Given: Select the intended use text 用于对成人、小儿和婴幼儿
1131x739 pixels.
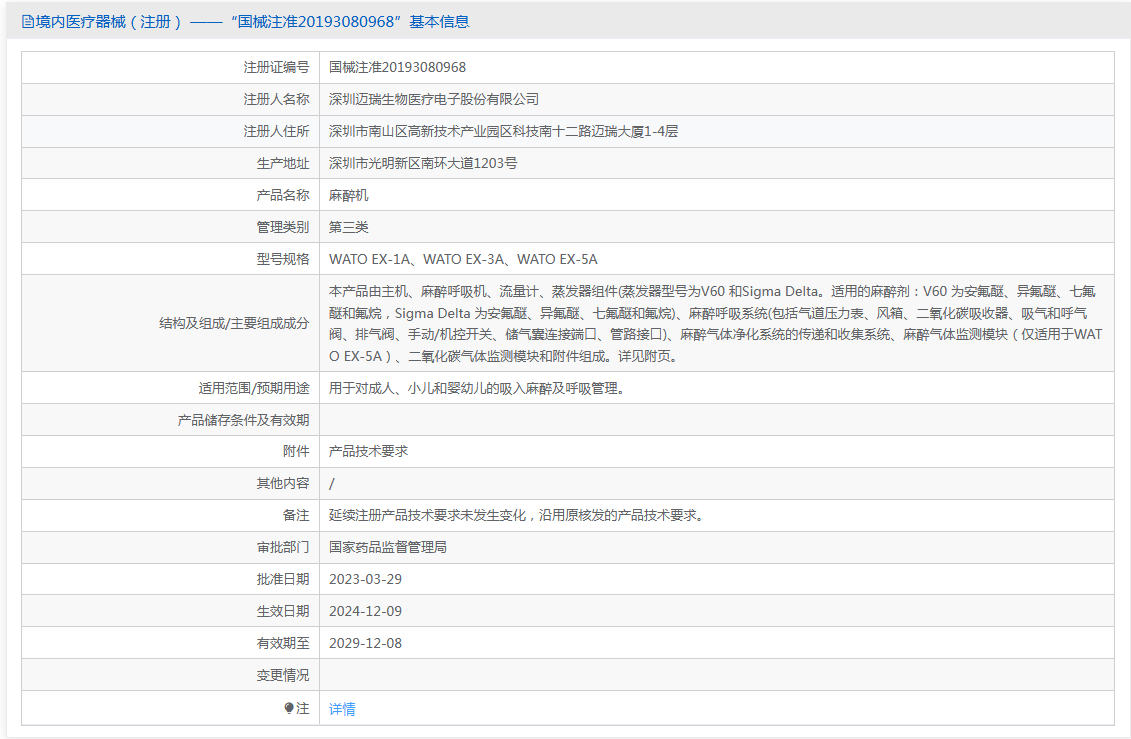Looking at the screenshot, I should point(477,388).
